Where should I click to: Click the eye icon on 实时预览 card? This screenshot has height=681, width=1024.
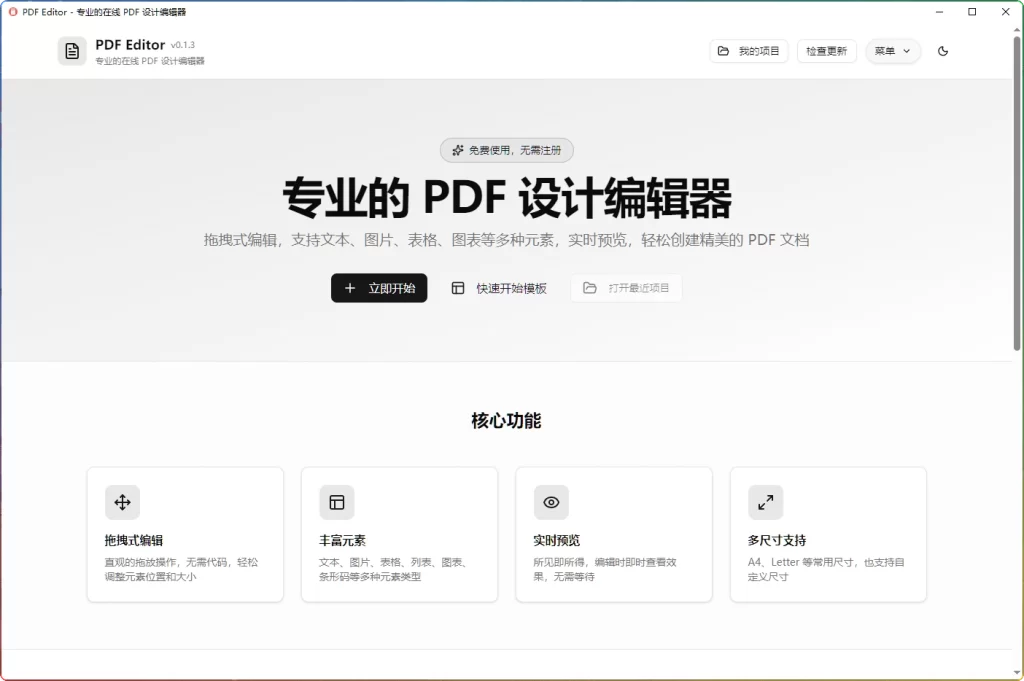click(x=550, y=502)
